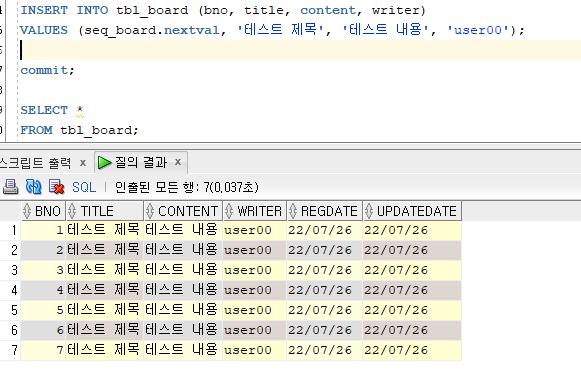Select row number 4 in results grid
Image resolution: width=581 pixels, height=372 pixels.
10,290
